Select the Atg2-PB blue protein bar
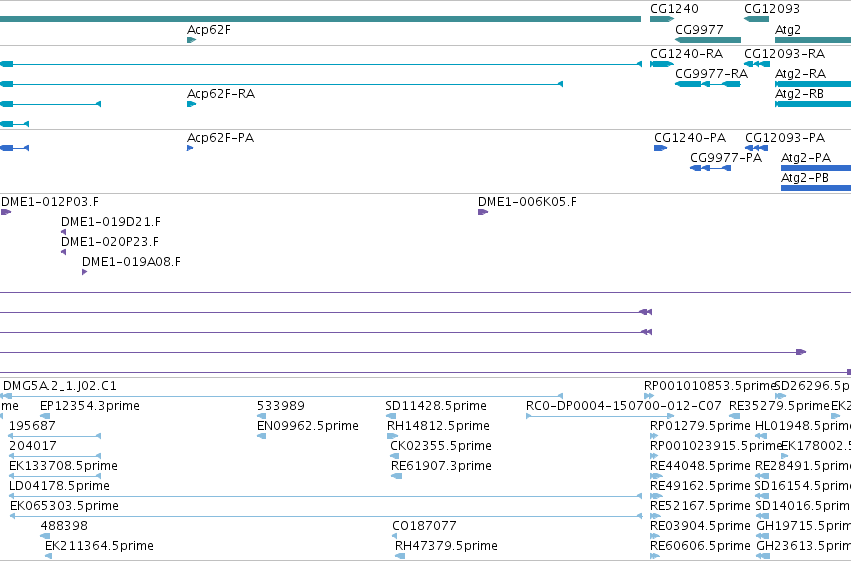 816,188
